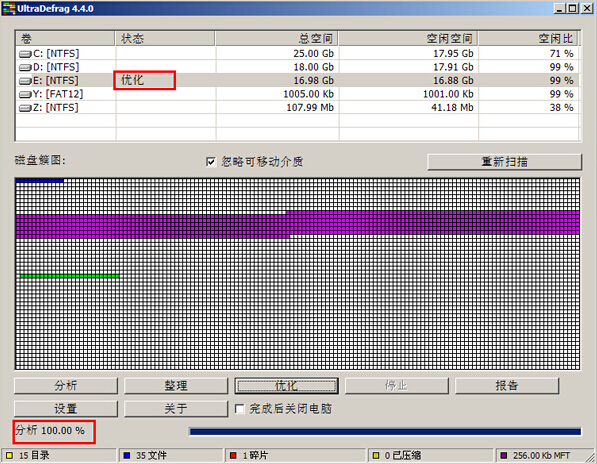Screen dimensions: 597x464
Task: Click yellow legend square beside 0 已压缩
Action: (376, 455)
